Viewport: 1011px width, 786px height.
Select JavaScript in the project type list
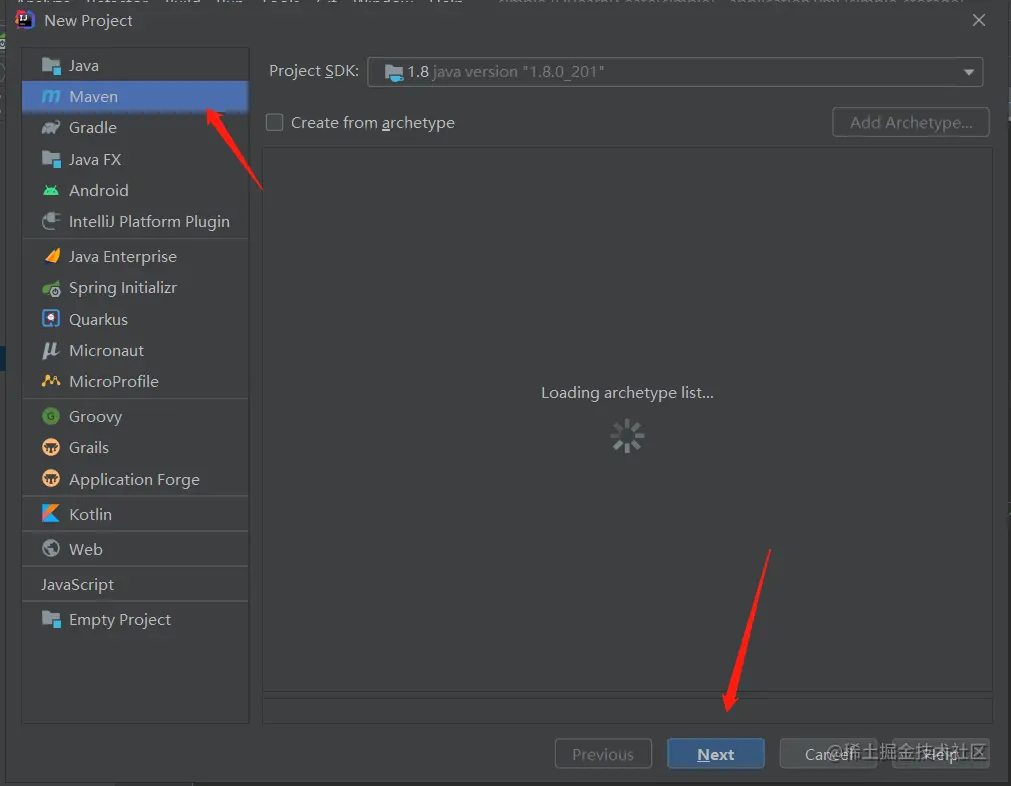tap(135, 584)
